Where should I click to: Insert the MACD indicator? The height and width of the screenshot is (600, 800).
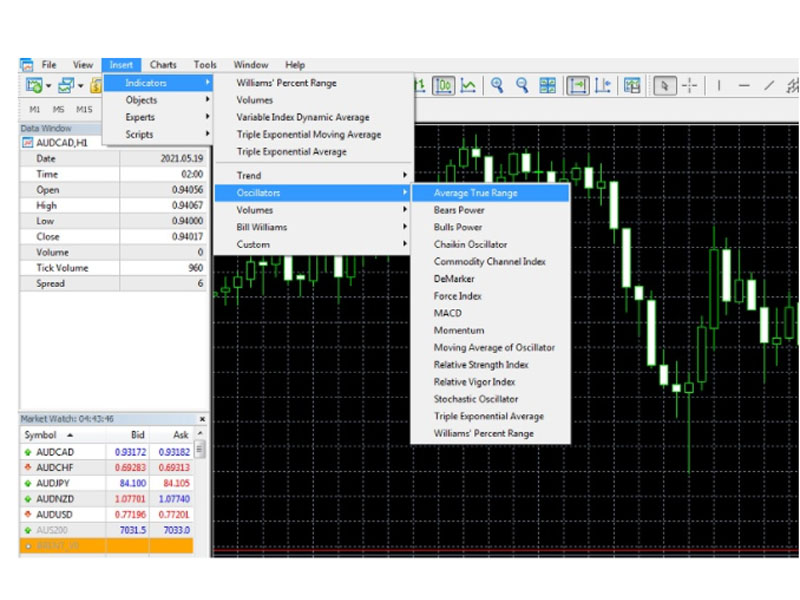[x=490, y=313]
